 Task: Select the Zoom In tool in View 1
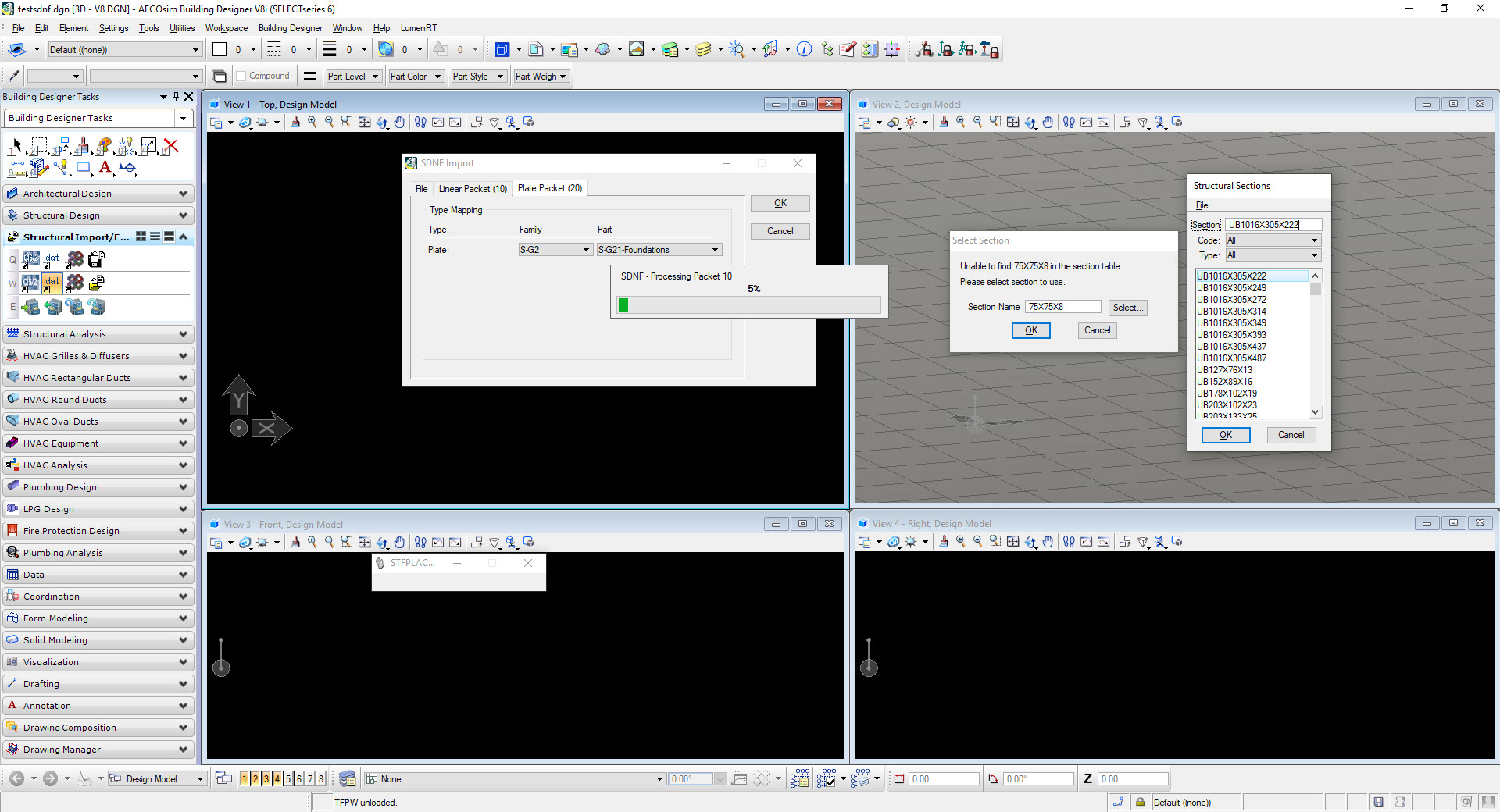(312, 123)
